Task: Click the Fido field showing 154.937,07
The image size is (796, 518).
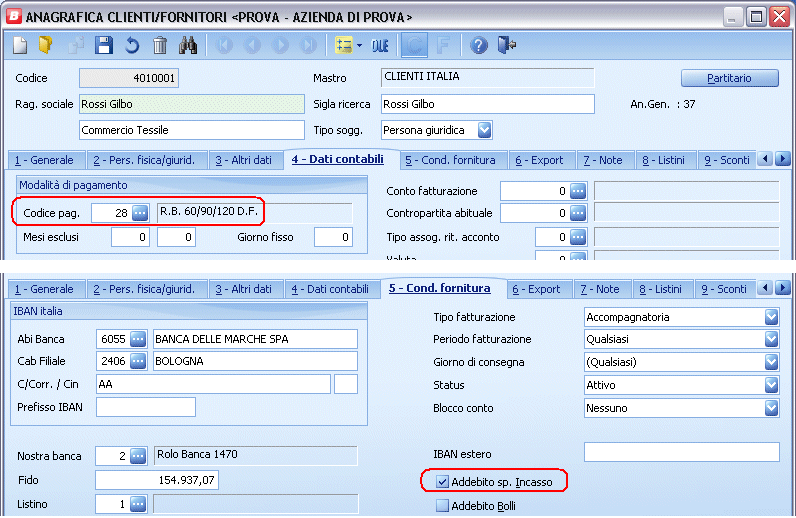Action: click(x=157, y=480)
